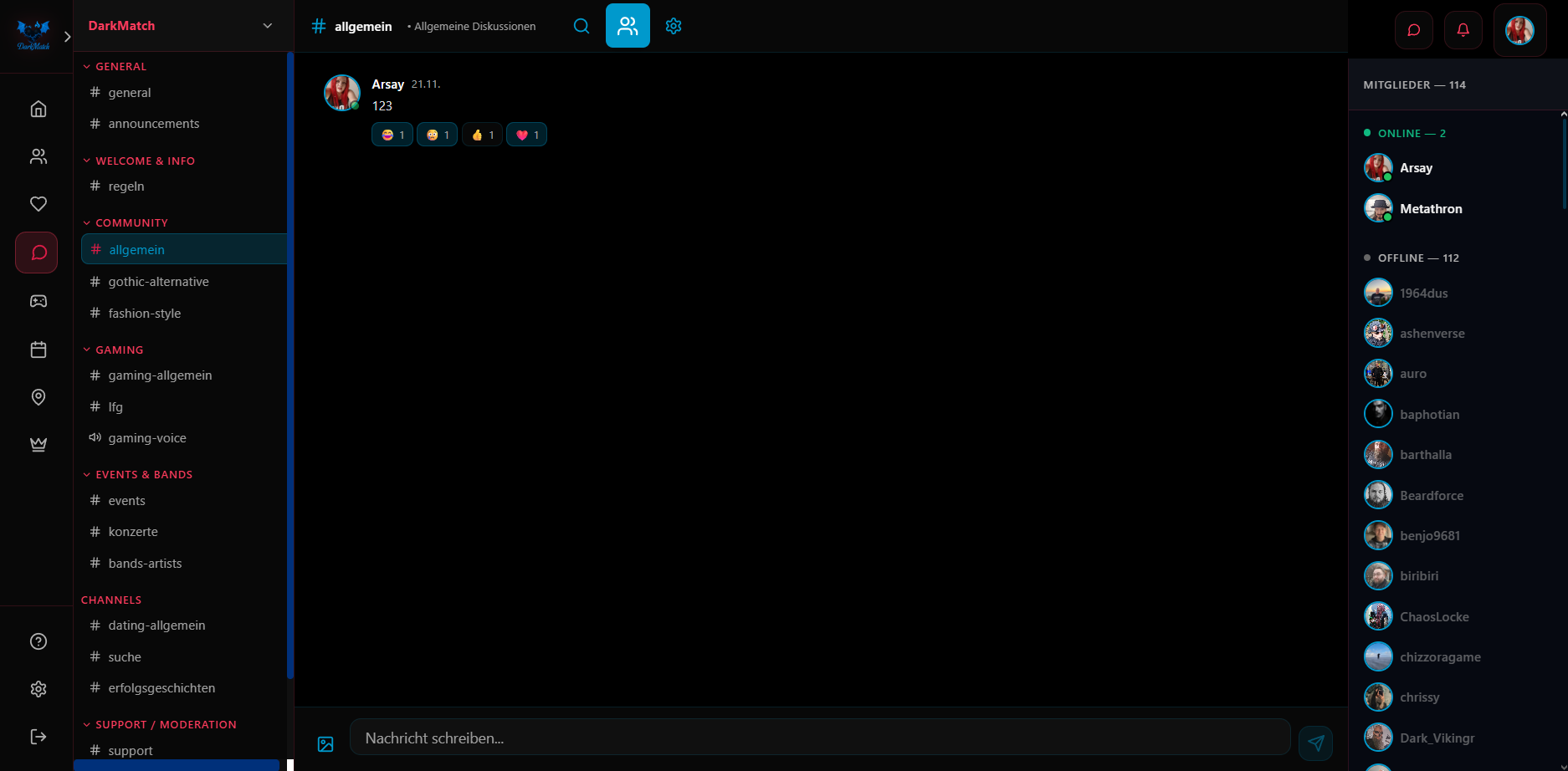Collapse the GENERAL category
1568x771 pixels.
(x=115, y=66)
